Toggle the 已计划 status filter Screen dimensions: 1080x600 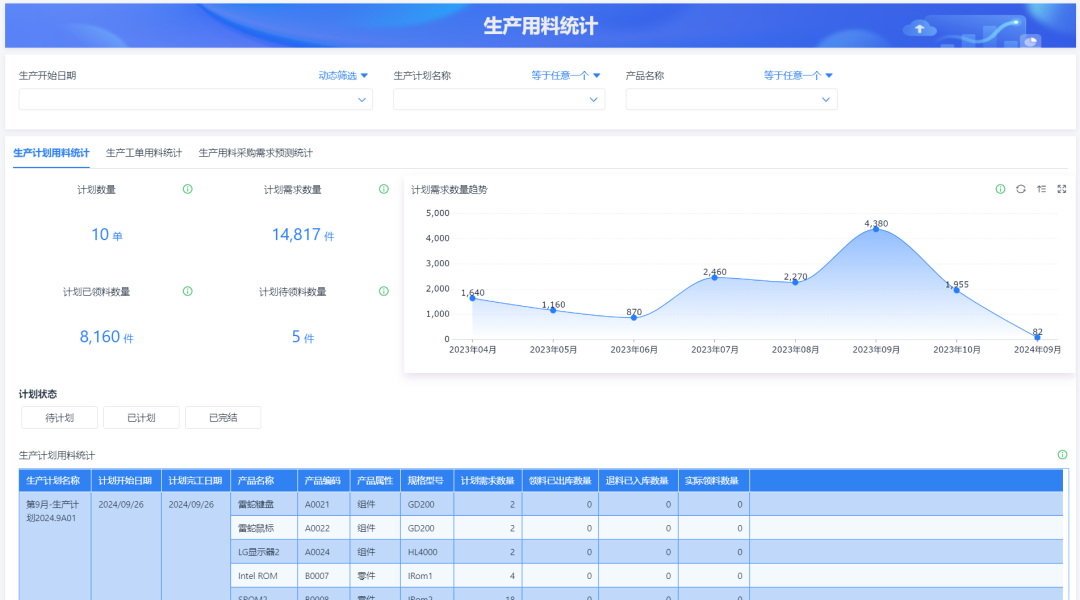[141, 417]
